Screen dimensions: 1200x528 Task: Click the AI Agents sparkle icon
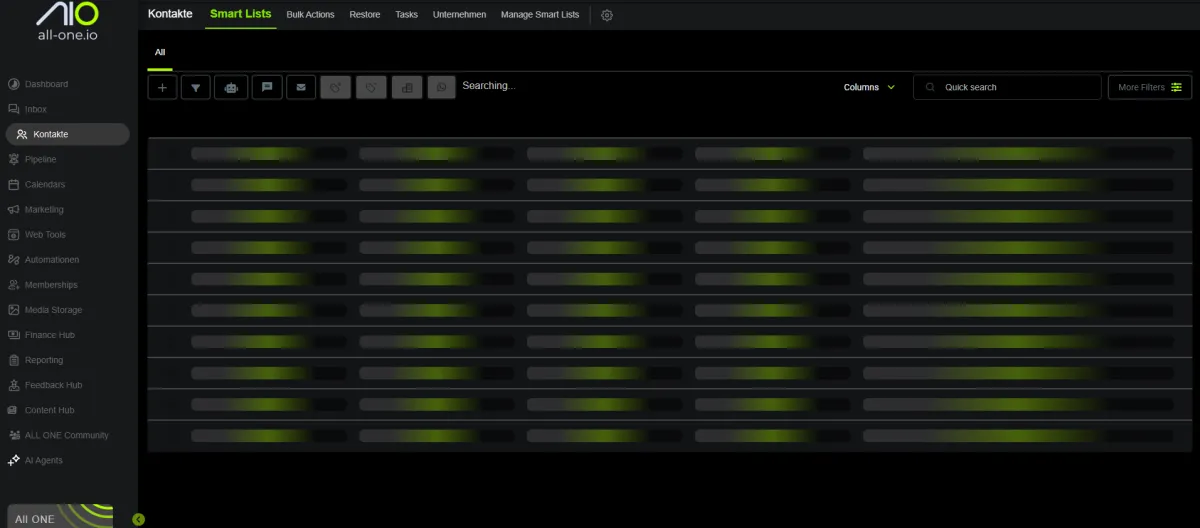coord(14,460)
